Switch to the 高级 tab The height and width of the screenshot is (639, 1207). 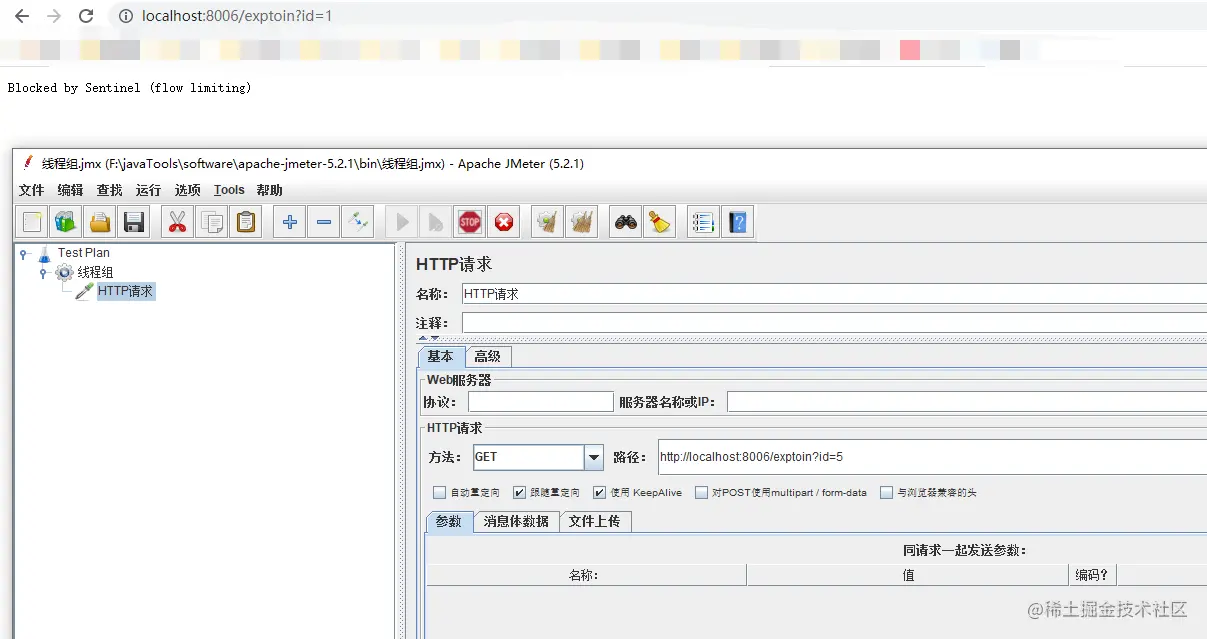click(x=488, y=357)
